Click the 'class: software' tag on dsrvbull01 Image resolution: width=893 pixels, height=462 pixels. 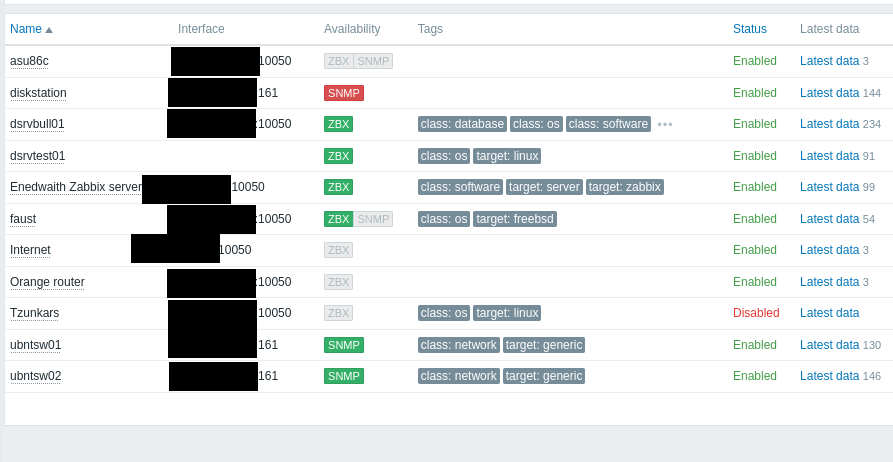point(608,124)
